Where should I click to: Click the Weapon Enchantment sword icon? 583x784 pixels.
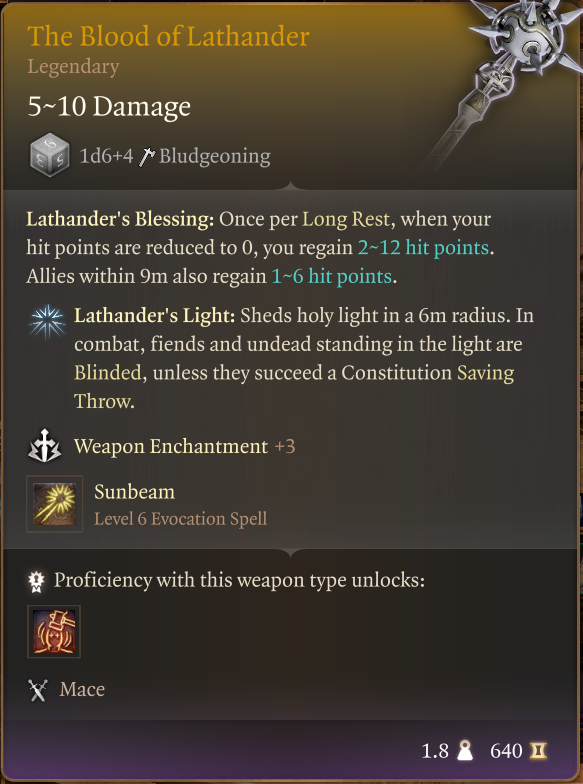(44, 446)
